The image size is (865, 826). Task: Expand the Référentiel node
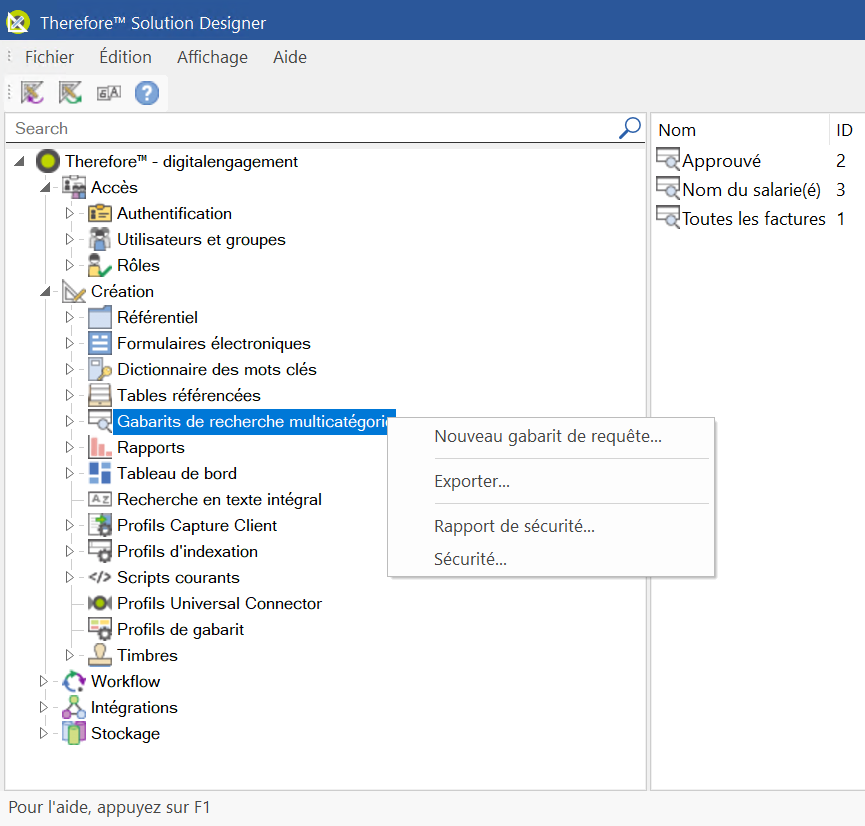tap(70, 317)
